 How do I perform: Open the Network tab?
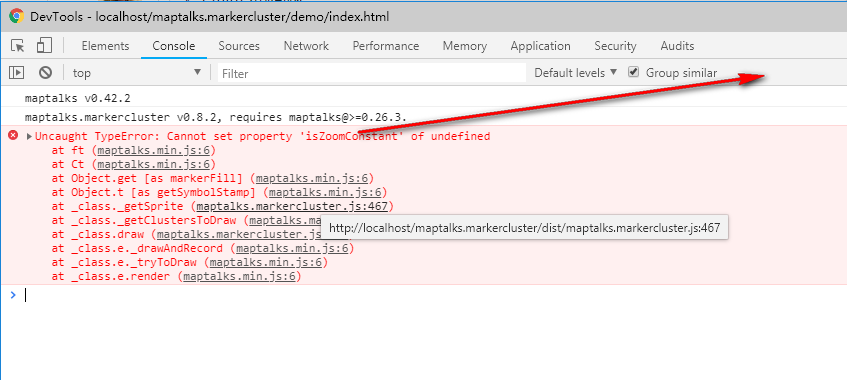pyautogui.click(x=306, y=46)
